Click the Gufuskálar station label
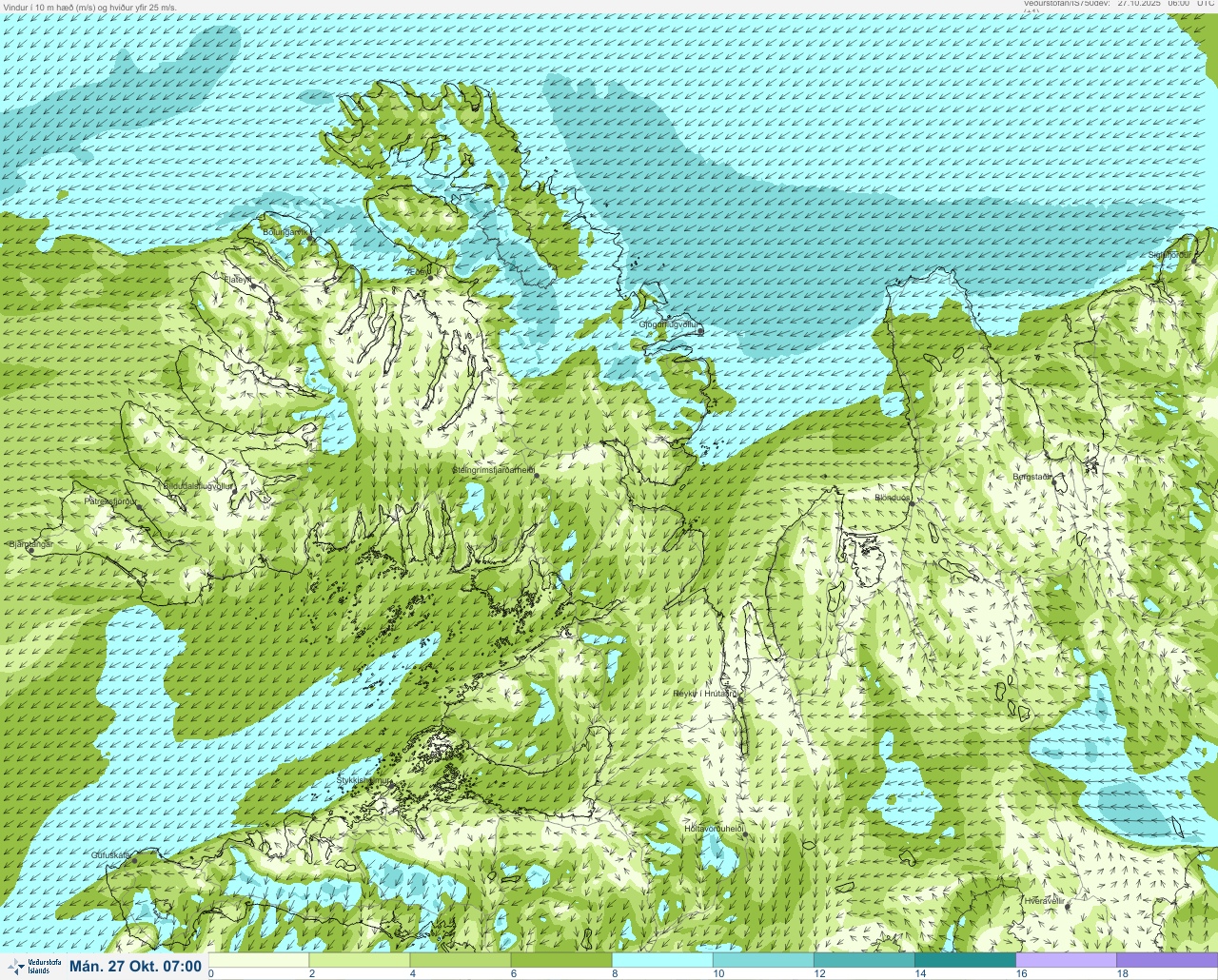The image size is (1218, 980). click(110, 855)
